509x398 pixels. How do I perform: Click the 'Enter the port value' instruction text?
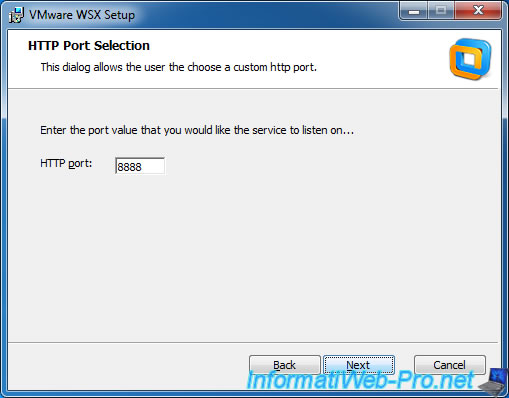[197, 130]
